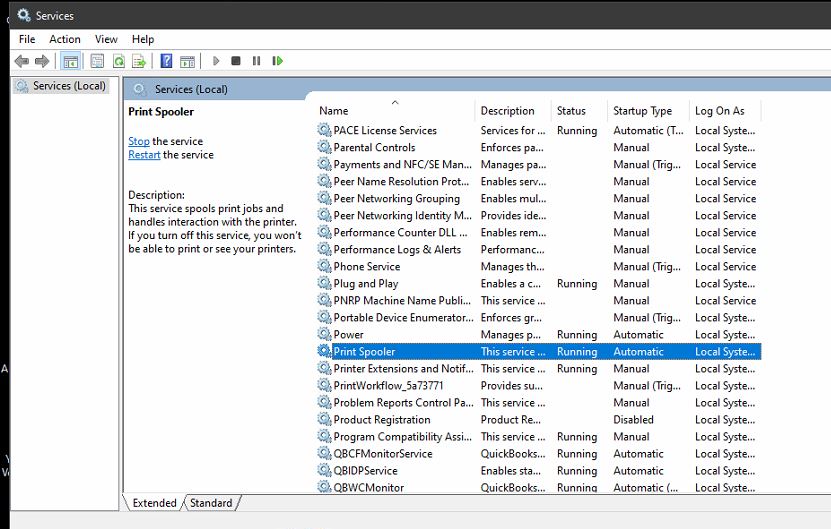Click the Stop the service link
This screenshot has height=529, width=831.
coord(139,141)
